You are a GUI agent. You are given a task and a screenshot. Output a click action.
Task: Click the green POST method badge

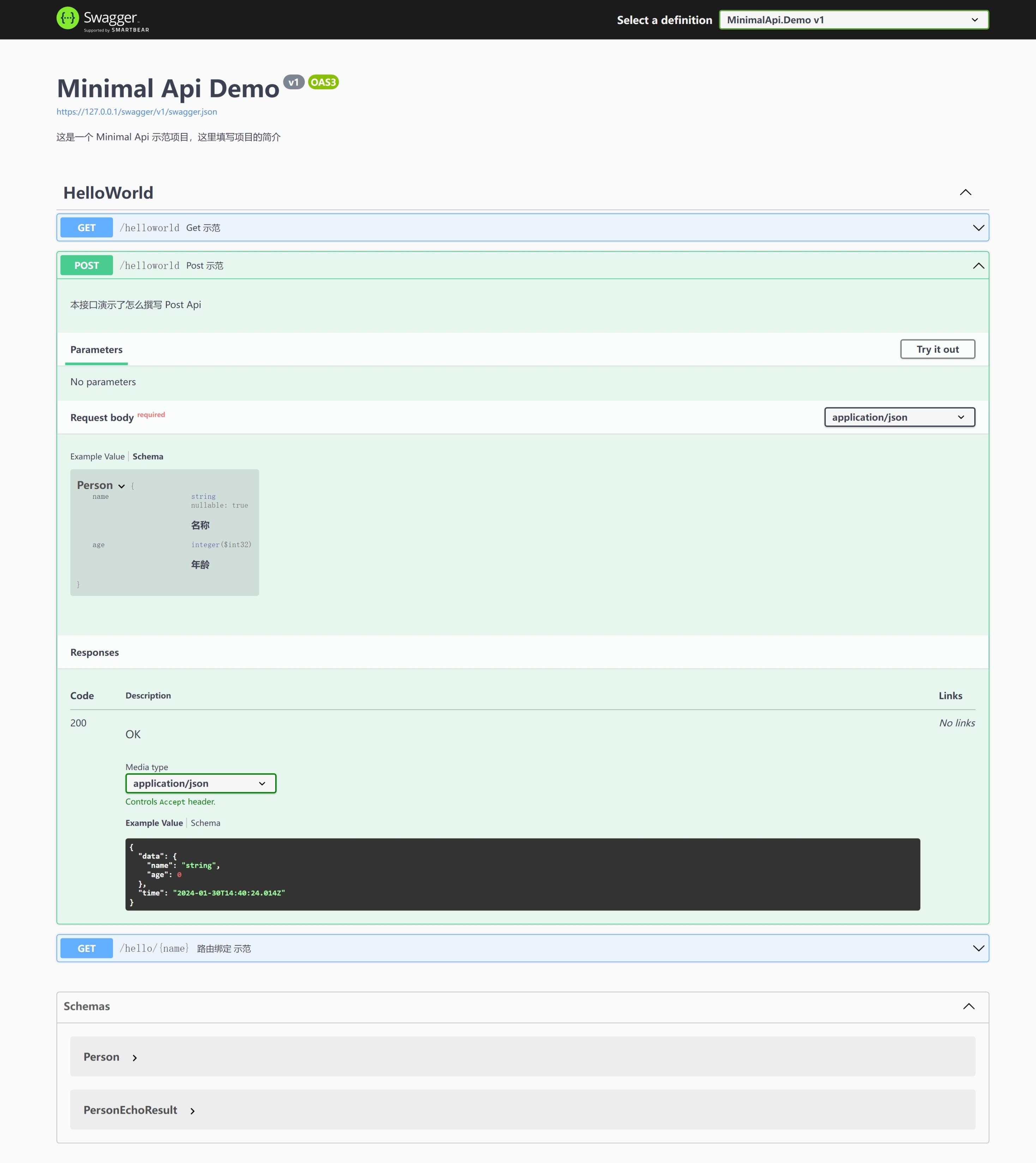coord(86,266)
